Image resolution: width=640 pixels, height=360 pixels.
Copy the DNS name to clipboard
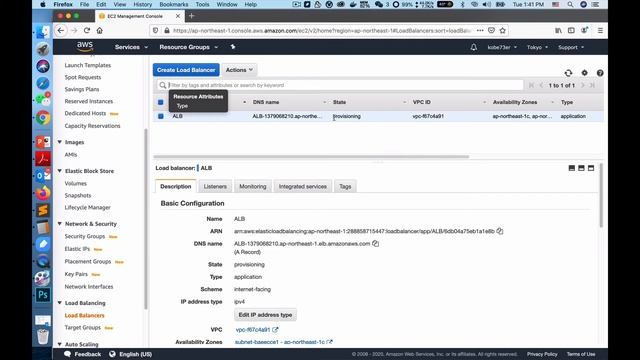pyautogui.click(x=376, y=244)
